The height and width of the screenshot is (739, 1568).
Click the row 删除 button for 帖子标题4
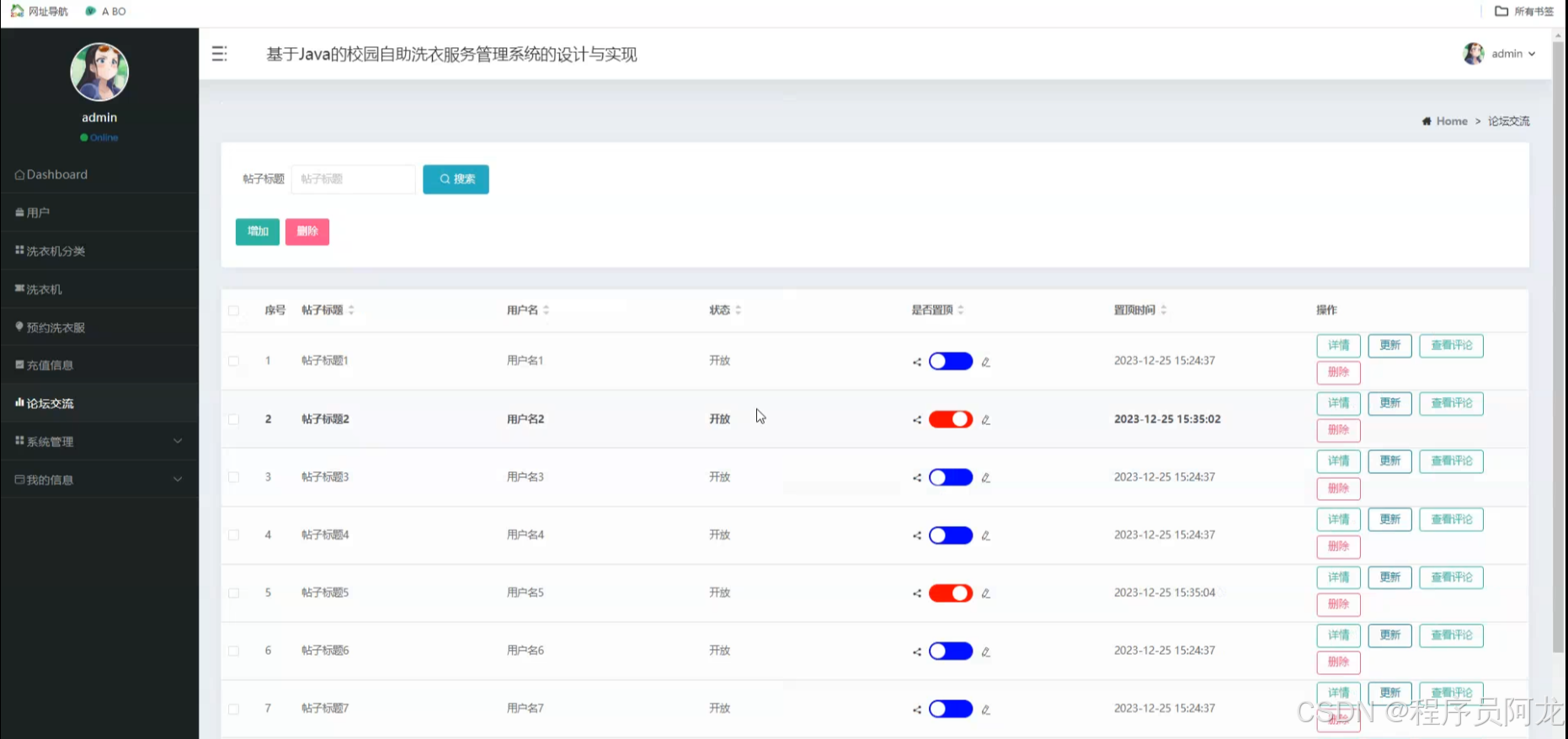(x=1338, y=547)
